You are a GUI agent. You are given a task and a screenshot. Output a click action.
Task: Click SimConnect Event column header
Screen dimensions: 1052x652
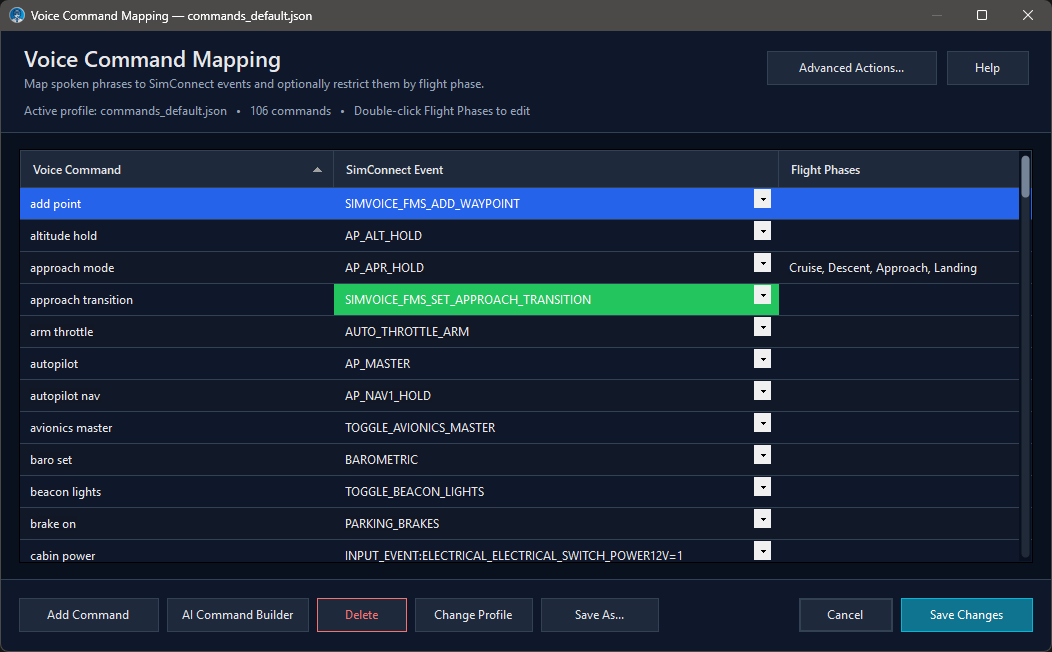(556, 170)
